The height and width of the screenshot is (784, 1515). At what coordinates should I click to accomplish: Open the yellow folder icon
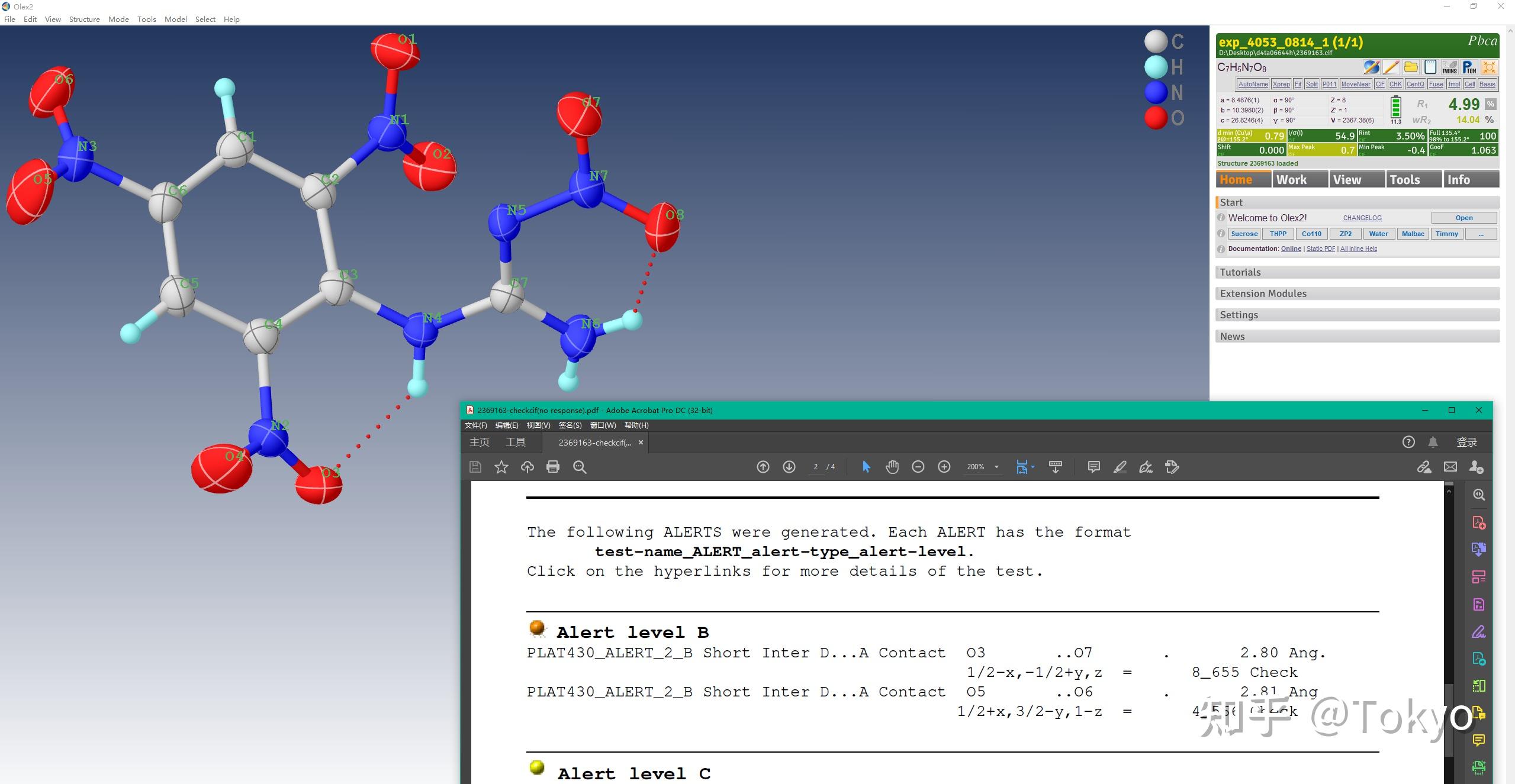click(1411, 67)
